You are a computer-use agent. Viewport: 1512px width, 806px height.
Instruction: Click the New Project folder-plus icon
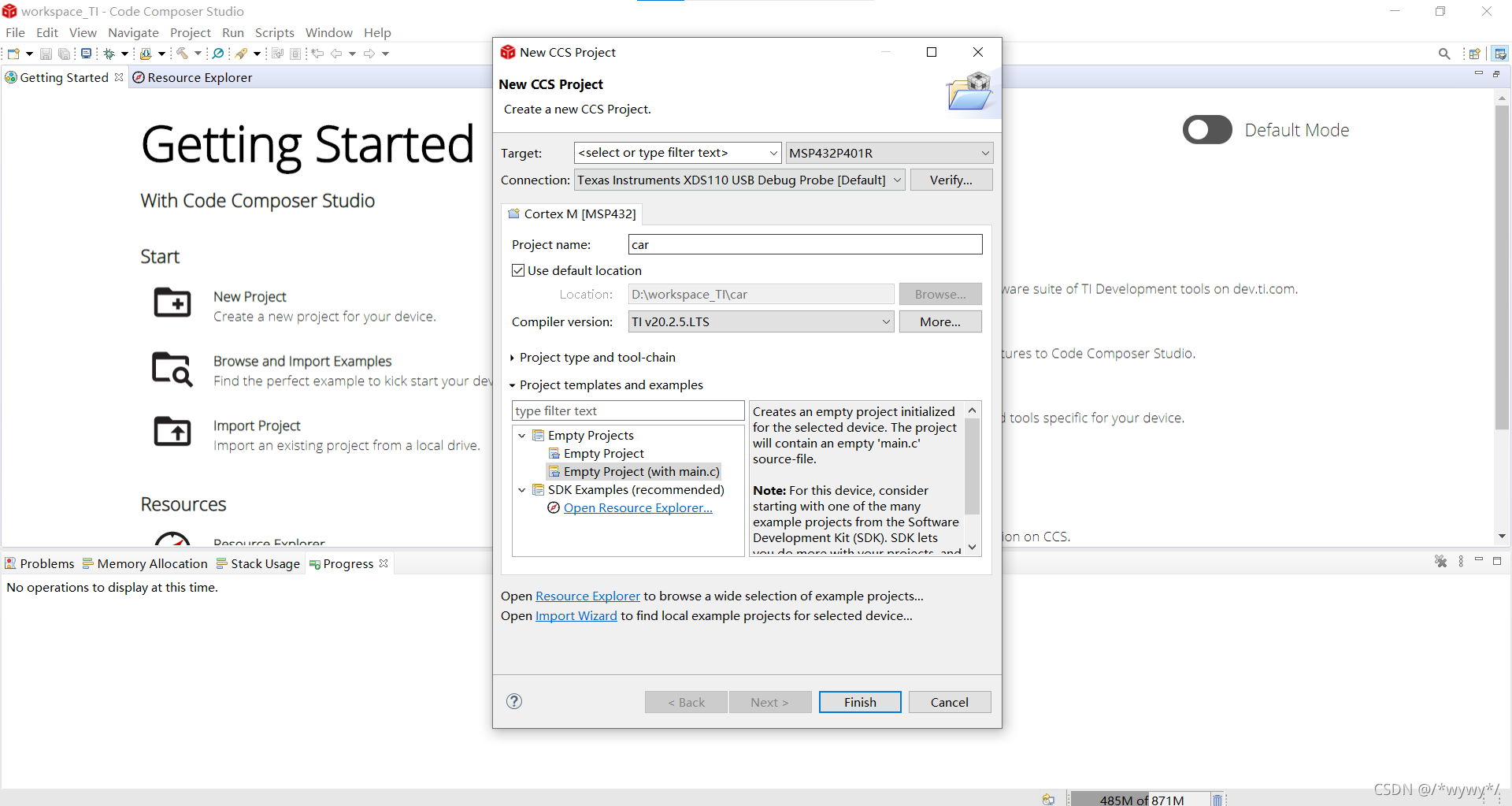click(x=172, y=303)
